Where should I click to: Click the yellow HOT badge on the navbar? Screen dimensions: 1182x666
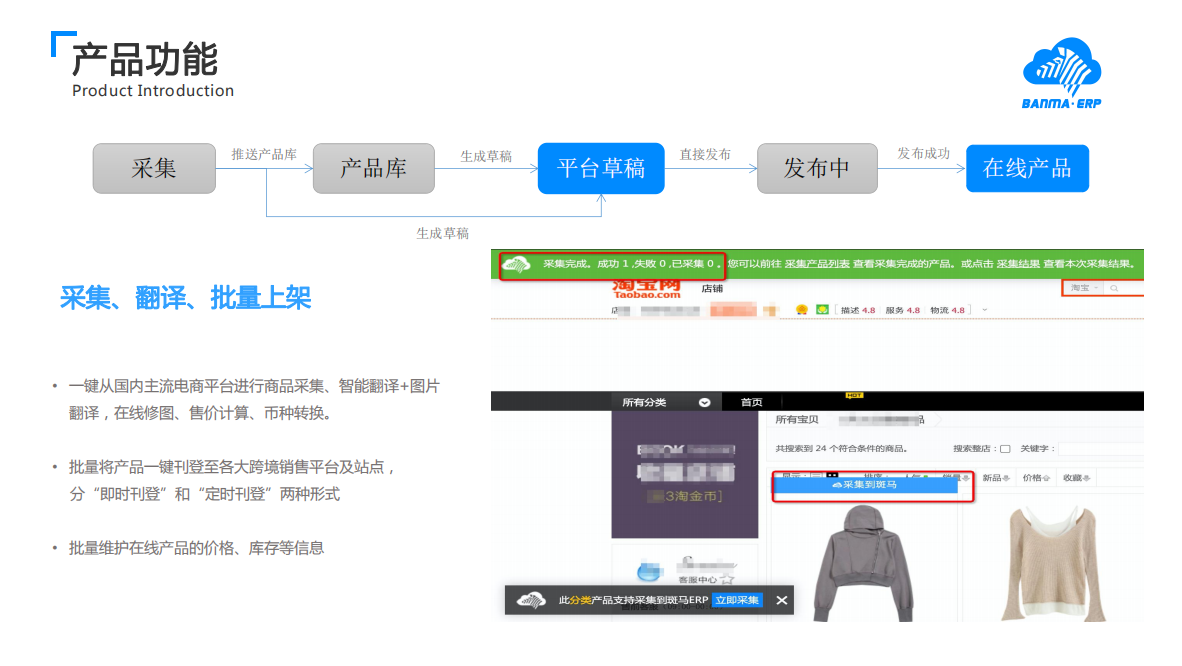pyautogui.click(x=853, y=394)
